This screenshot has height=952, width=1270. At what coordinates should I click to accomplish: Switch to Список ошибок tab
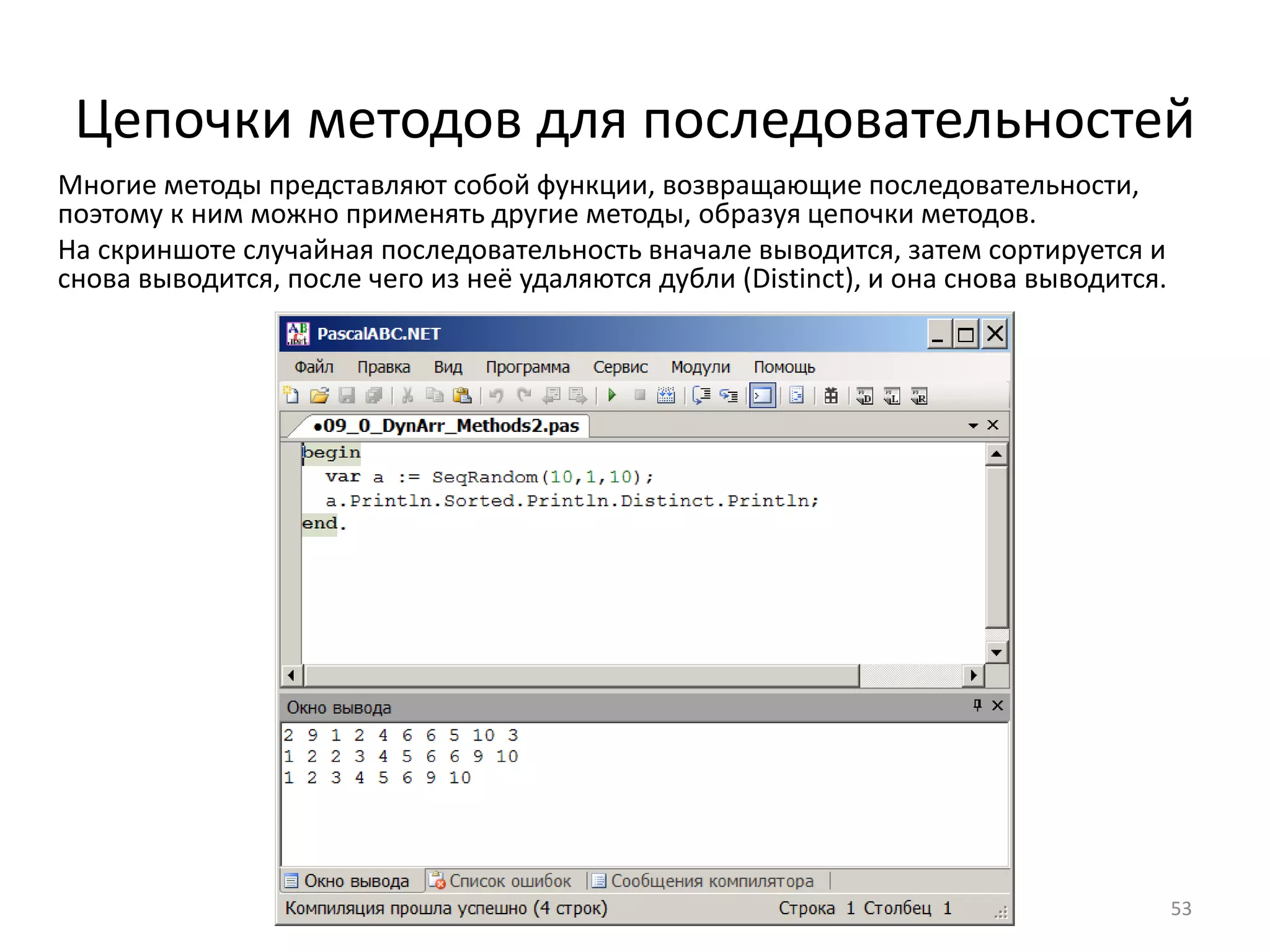point(500,881)
